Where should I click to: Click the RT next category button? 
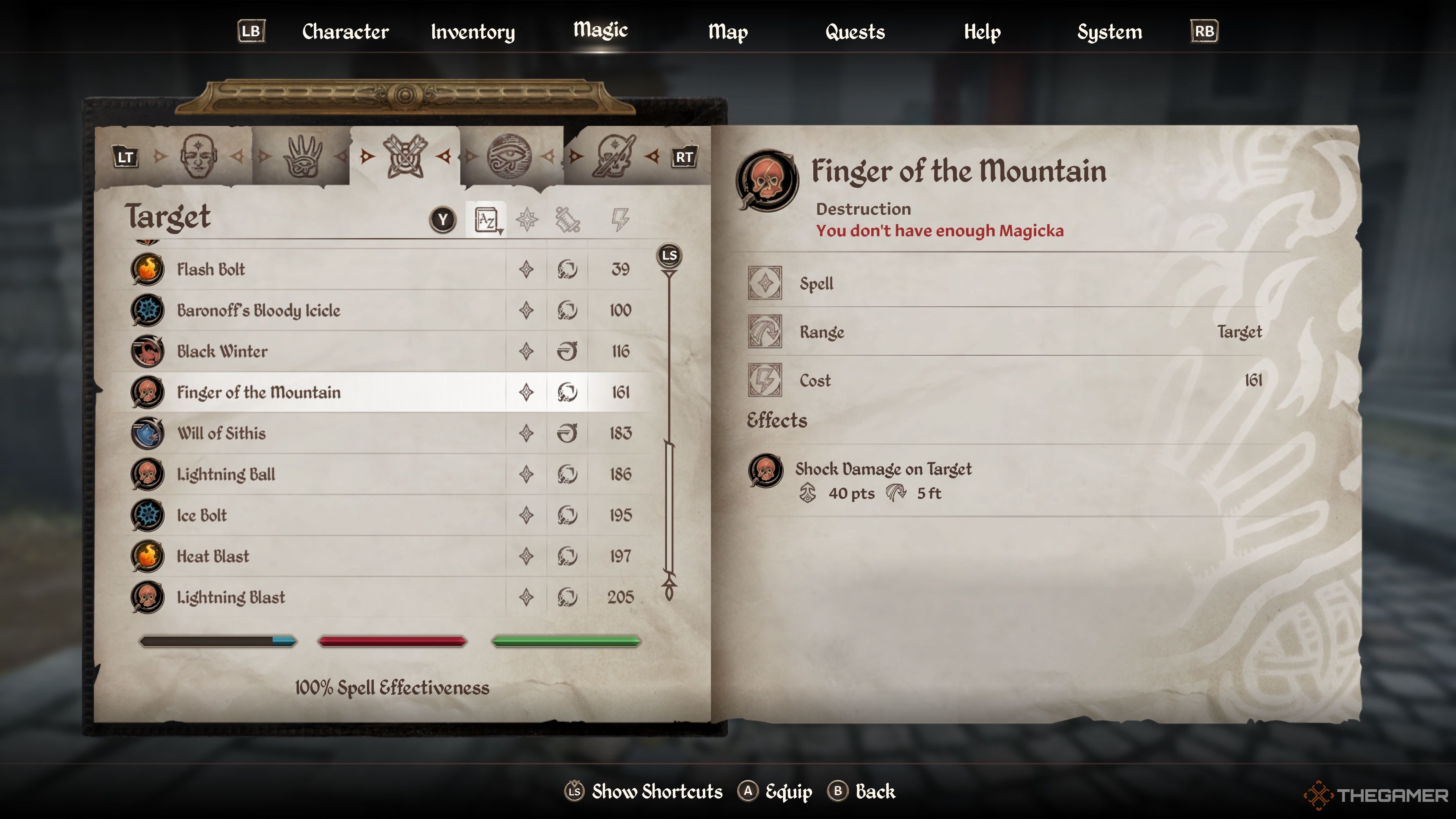684,157
